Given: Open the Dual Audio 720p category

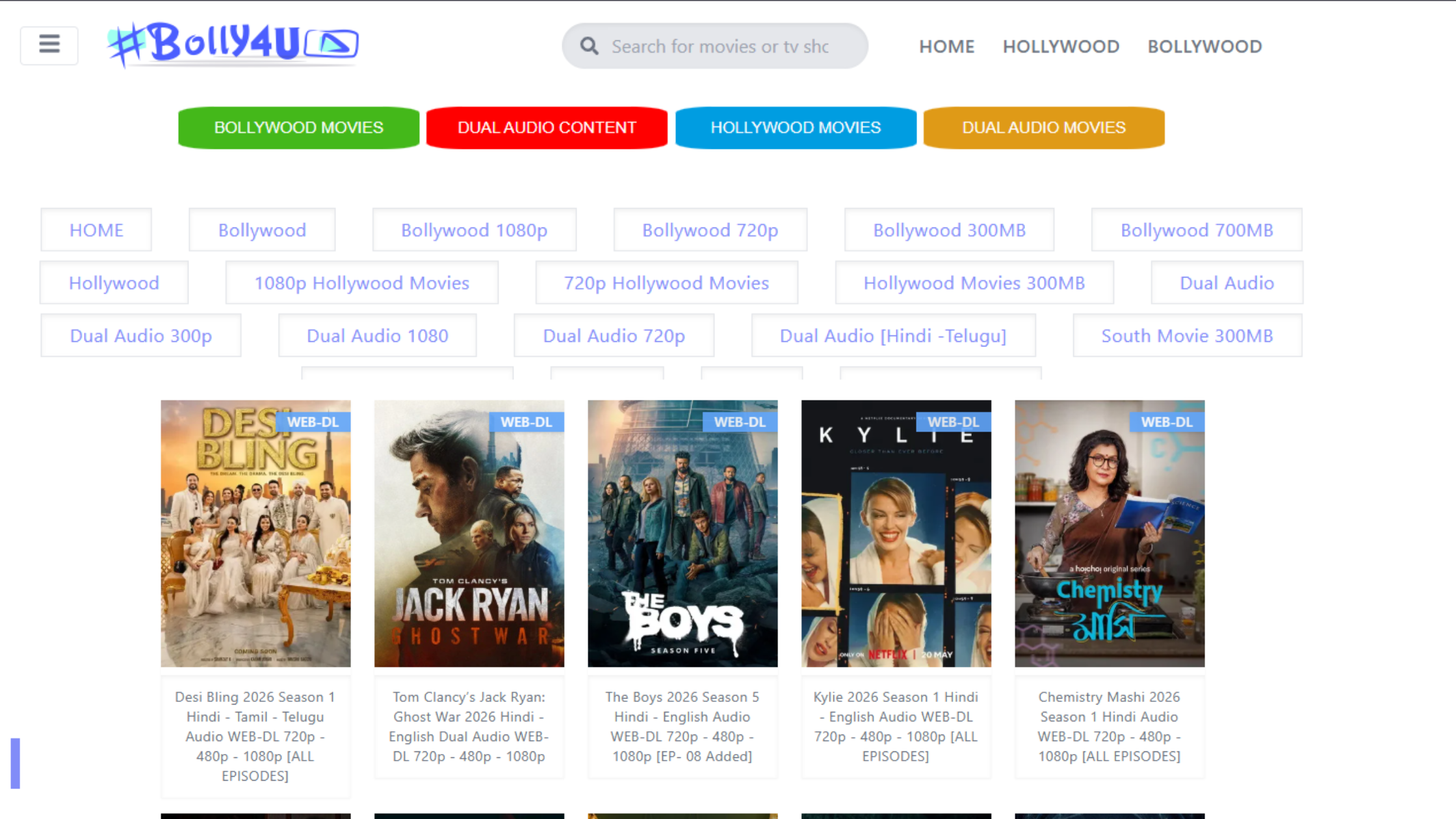Looking at the screenshot, I should pos(614,335).
